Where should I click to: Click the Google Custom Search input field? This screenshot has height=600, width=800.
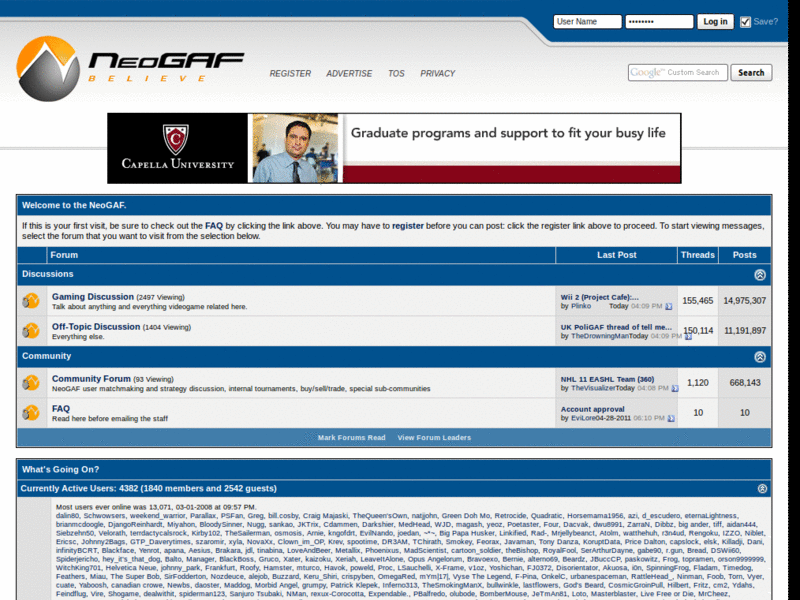pos(677,72)
